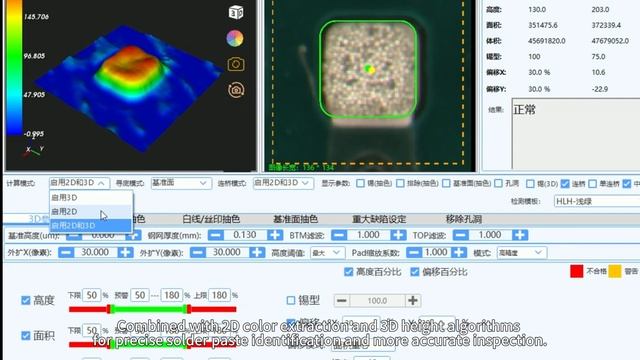Enable the 基准面(抽色) display checkbox
The image size is (640, 360).
pos(447,183)
